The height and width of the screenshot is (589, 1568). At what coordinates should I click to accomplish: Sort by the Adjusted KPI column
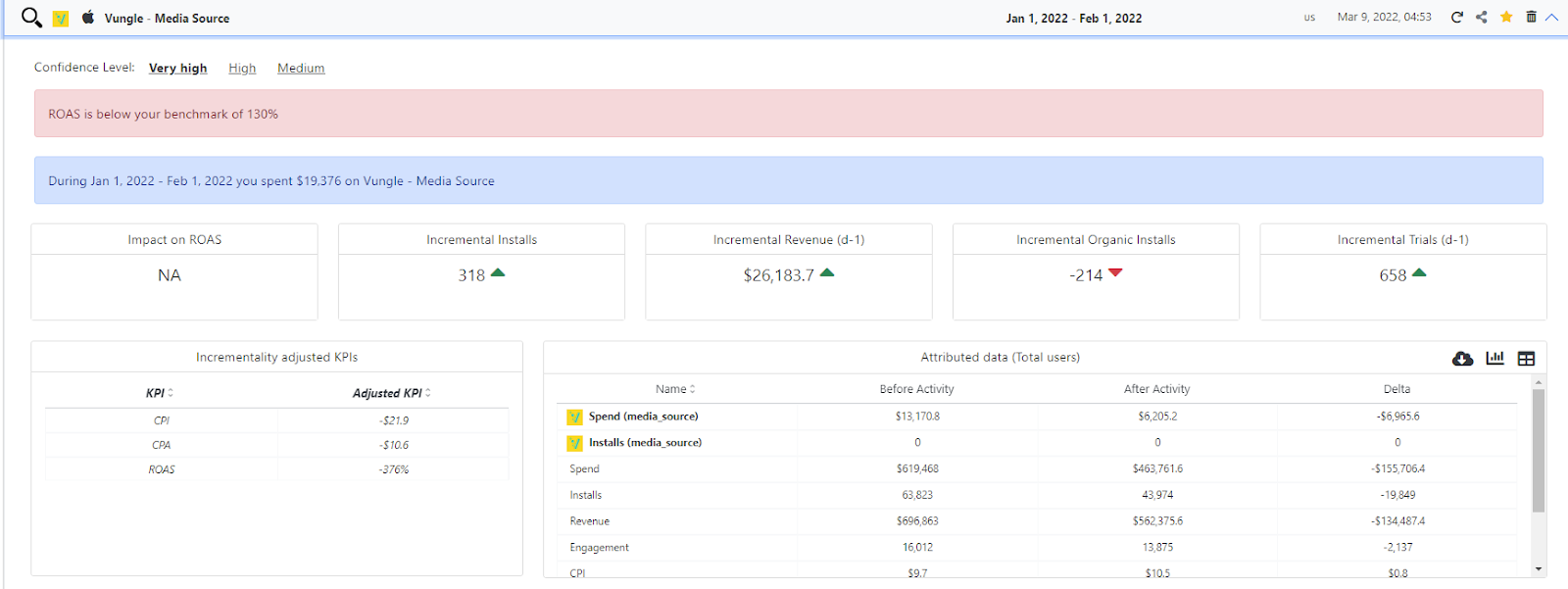tap(392, 393)
